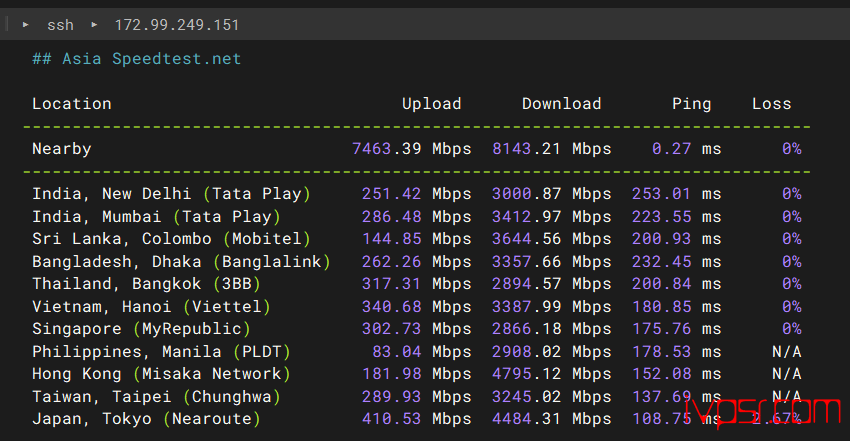Image resolution: width=850 pixels, height=441 pixels.
Task: Click the Download column header
Action: 562,103
